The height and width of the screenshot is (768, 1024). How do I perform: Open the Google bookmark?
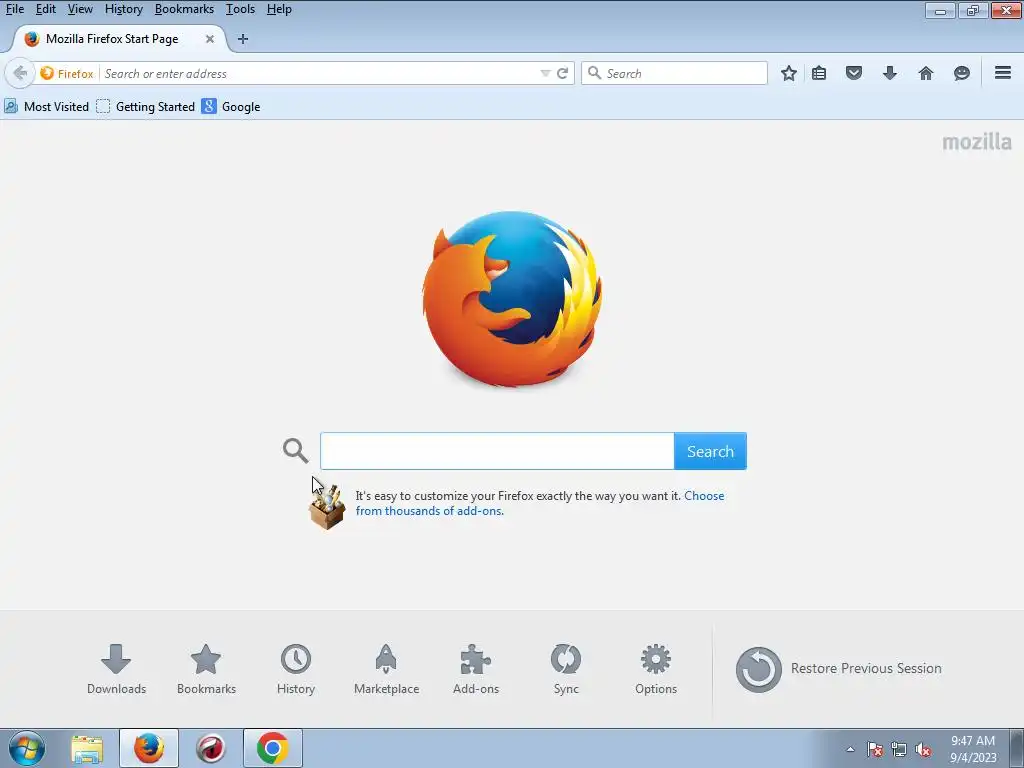231,106
